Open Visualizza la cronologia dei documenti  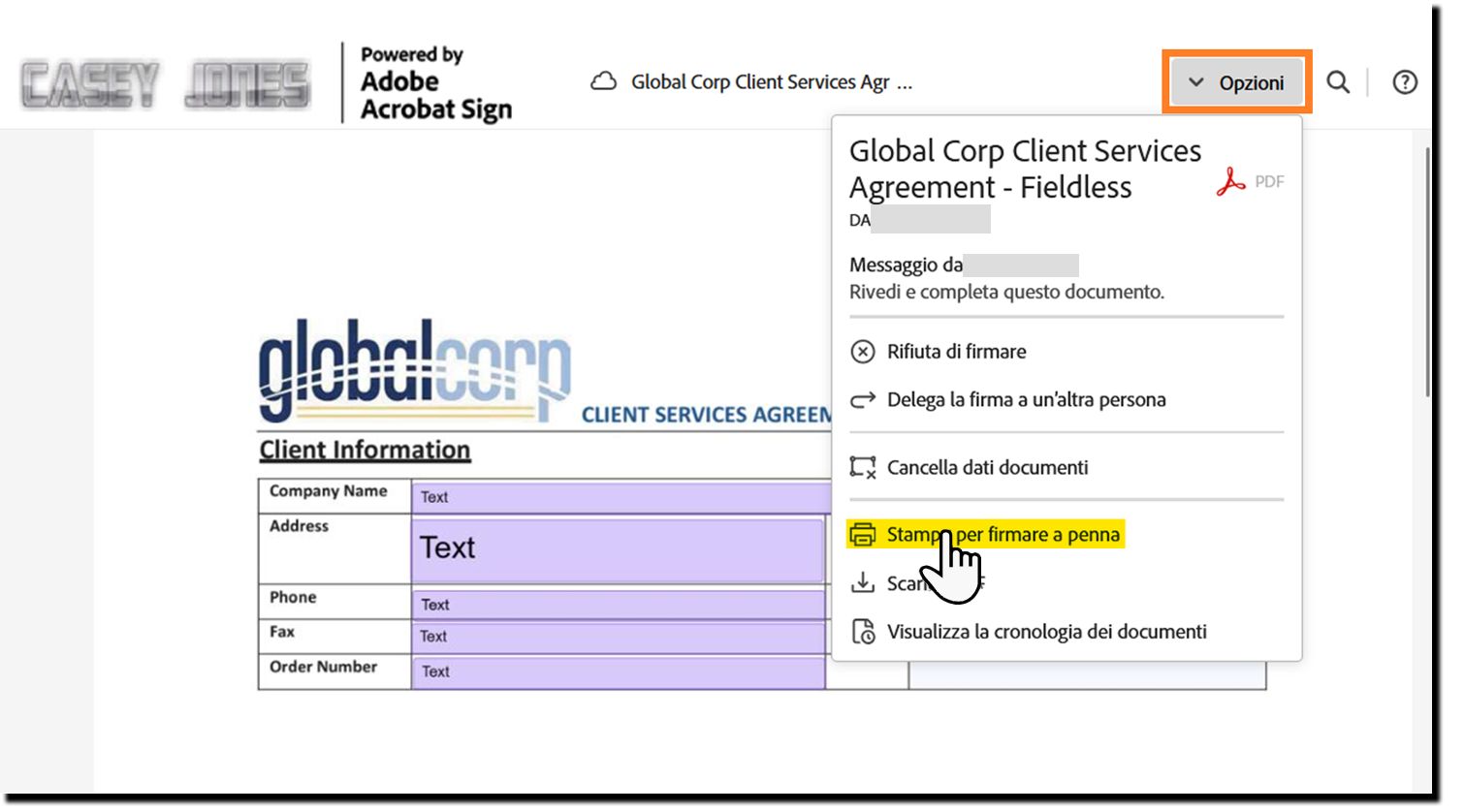[1029, 632]
